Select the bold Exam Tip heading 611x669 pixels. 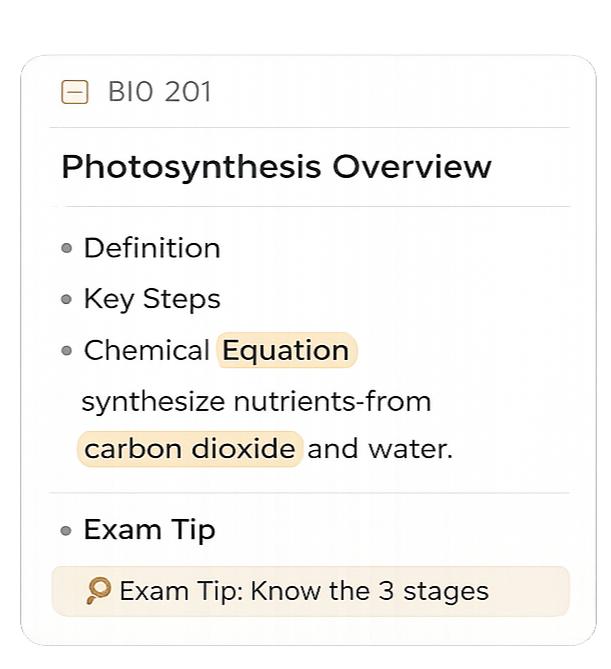[x=149, y=530]
